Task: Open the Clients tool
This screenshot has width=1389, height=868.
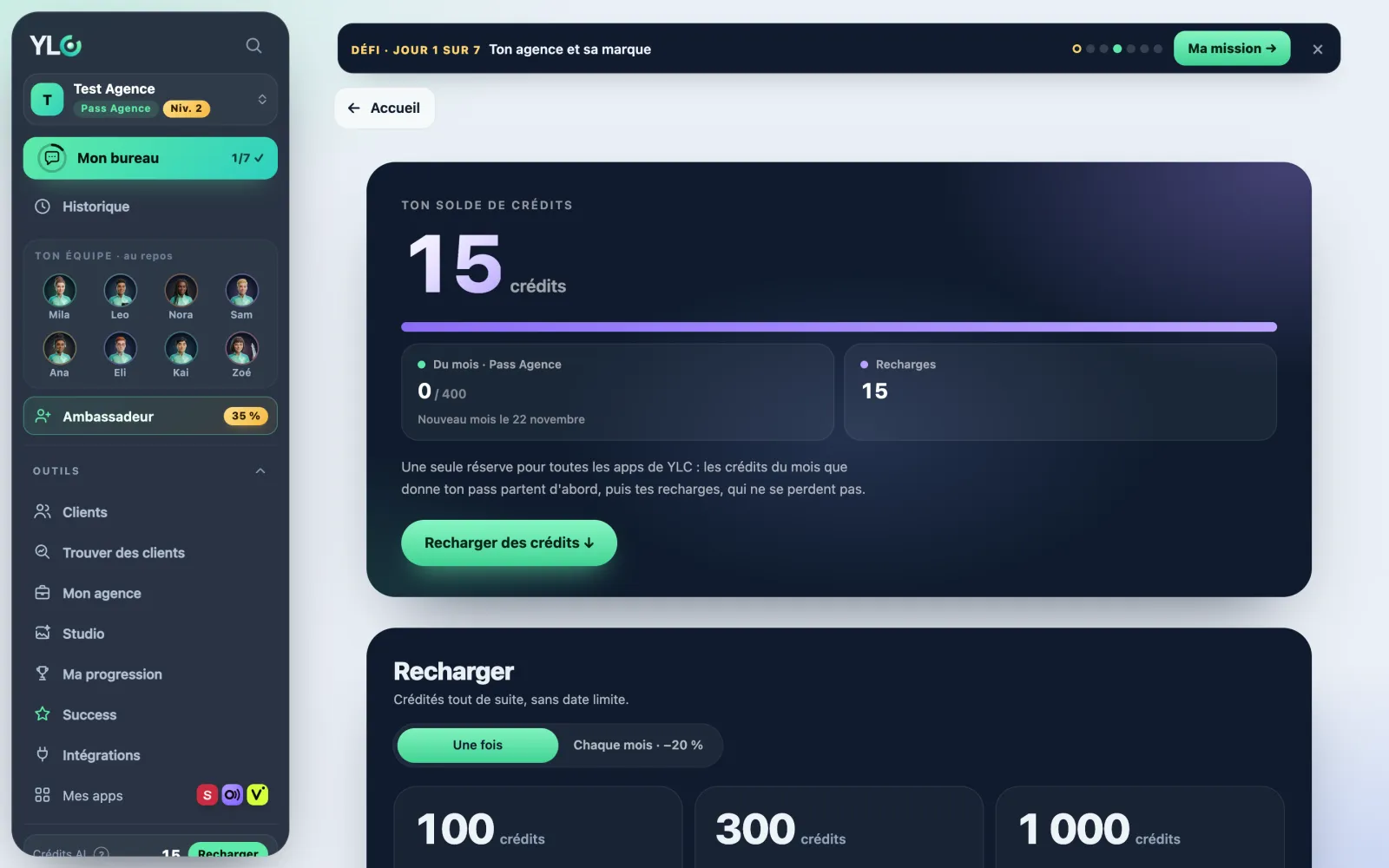Action: pos(150,512)
